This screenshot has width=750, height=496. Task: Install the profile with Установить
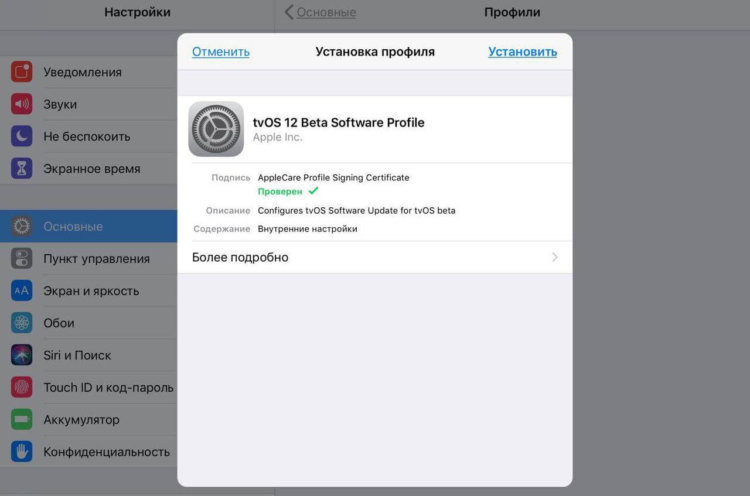coord(522,52)
